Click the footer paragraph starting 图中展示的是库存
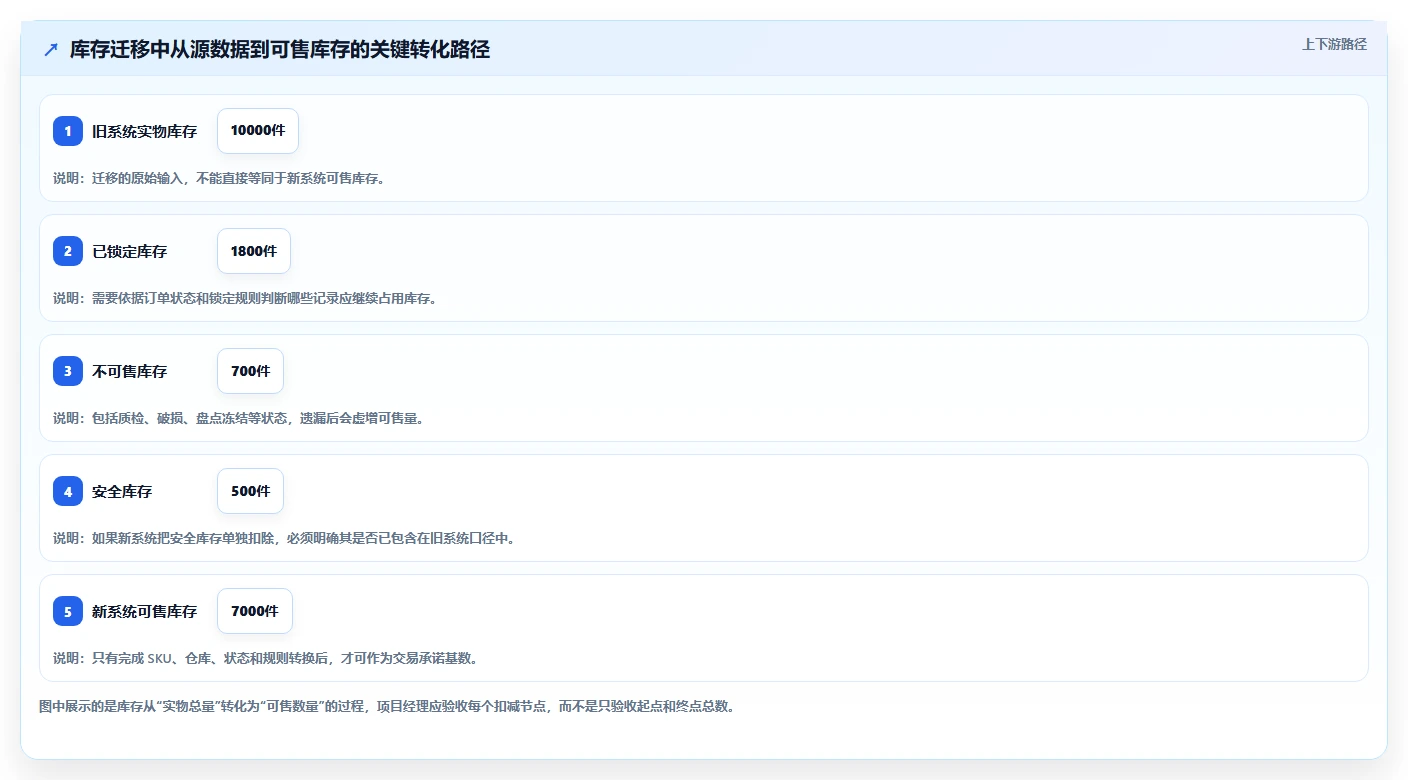The image size is (1408, 780). tap(388, 706)
